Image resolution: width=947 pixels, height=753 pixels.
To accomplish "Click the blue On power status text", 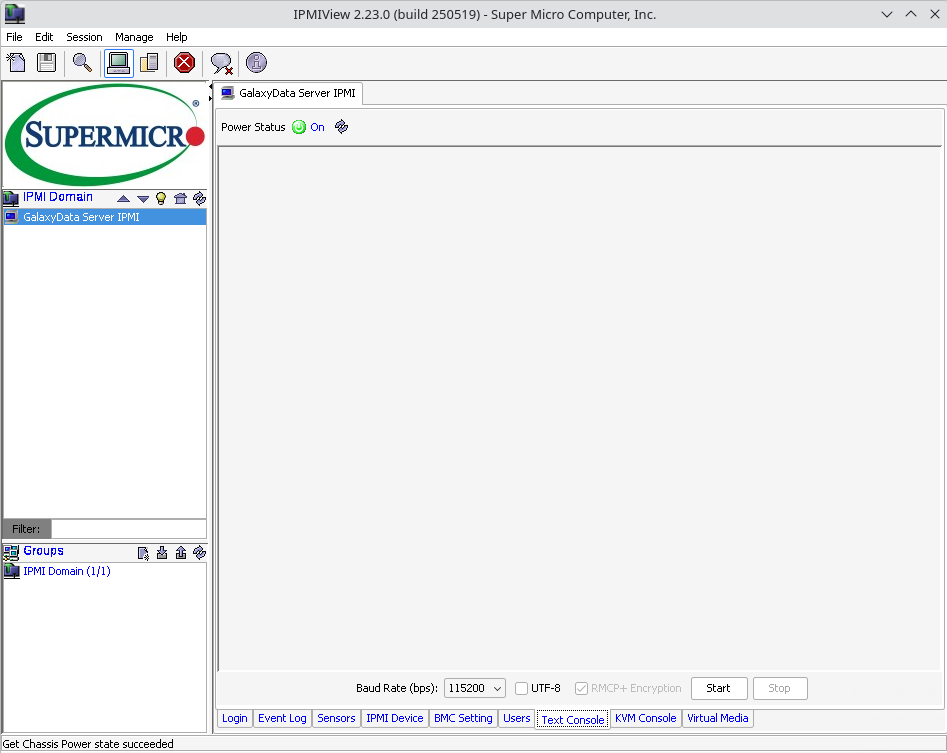I will (317, 127).
